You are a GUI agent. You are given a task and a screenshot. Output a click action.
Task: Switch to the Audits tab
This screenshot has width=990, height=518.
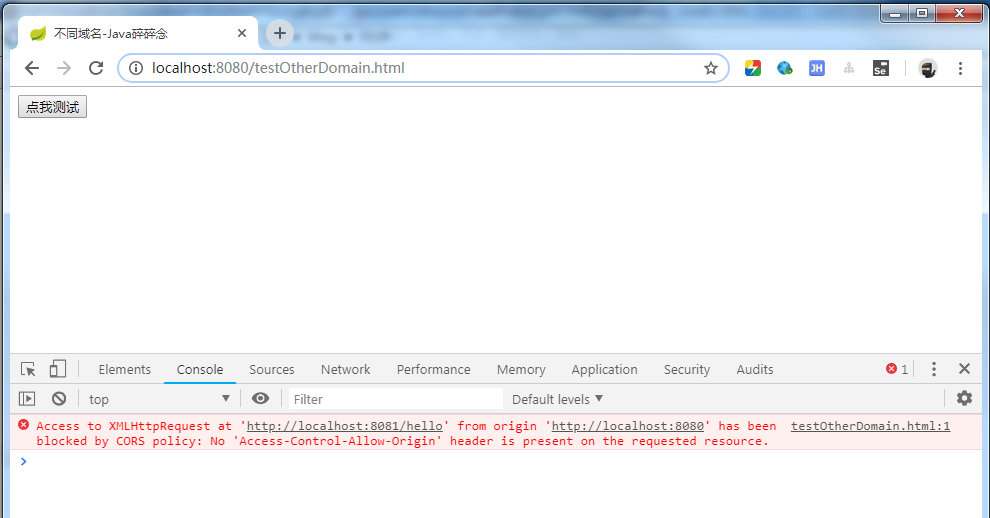(x=754, y=370)
